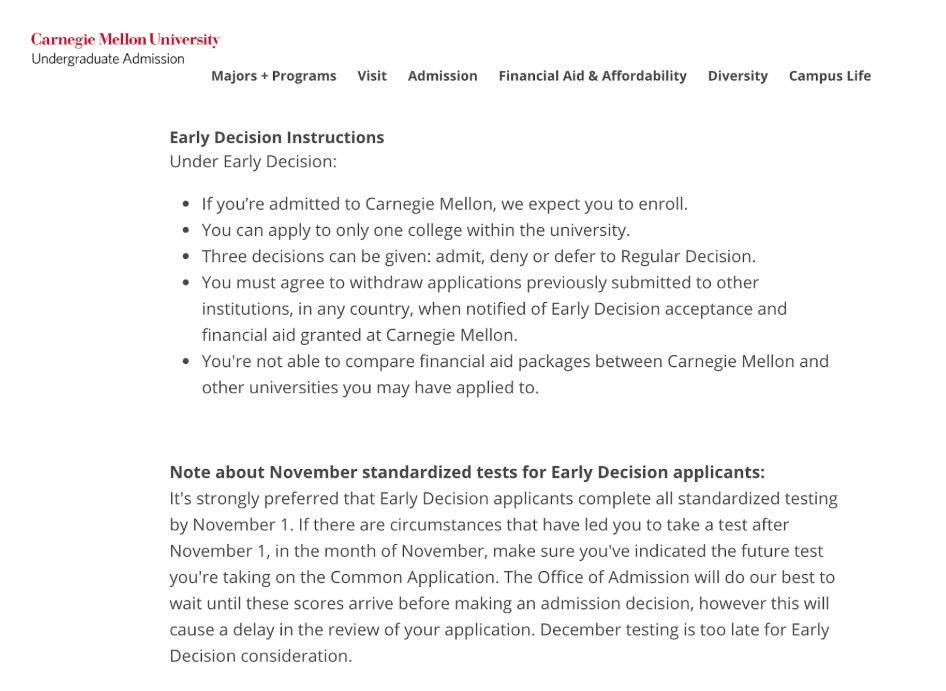
Task: Navigate to Campus Life
Action: coord(829,76)
